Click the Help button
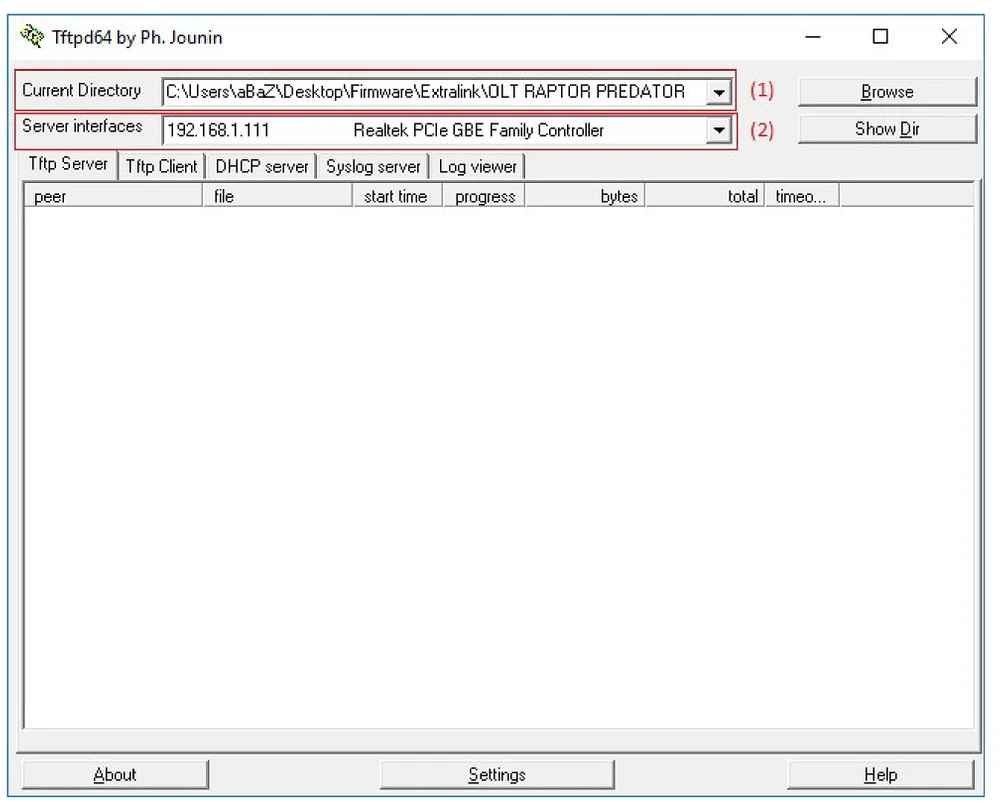Viewport: 1000px width, 806px height. 880,775
